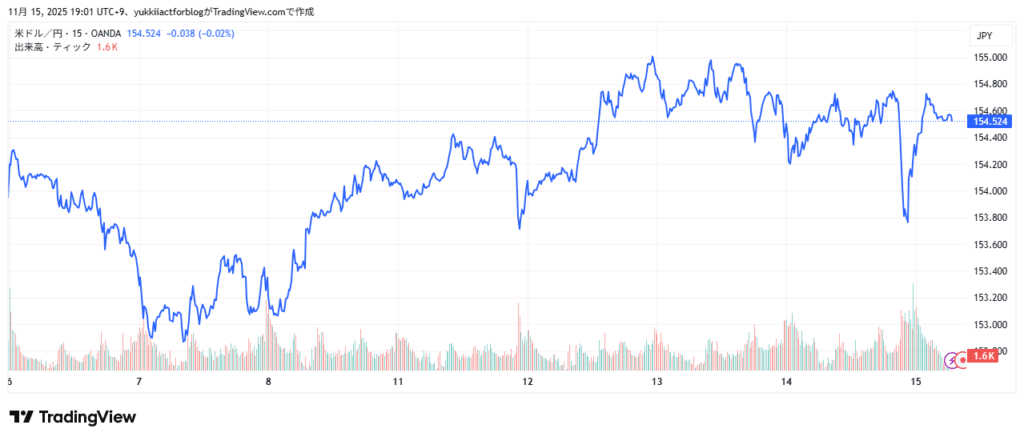Click the TradingView logo icon
The width and height of the screenshot is (1024, 441).
coord(21,417)
